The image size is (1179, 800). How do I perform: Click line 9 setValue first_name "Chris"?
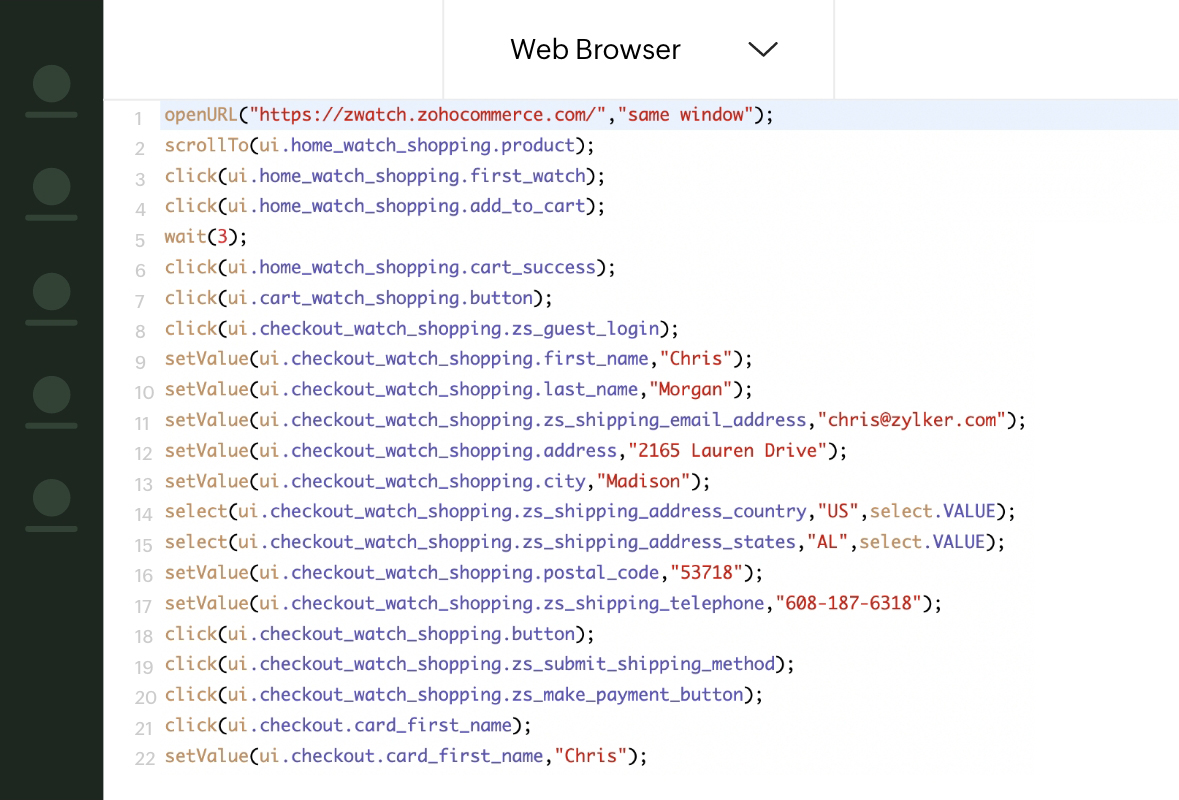pyautogui.click(x=458, y=359)
